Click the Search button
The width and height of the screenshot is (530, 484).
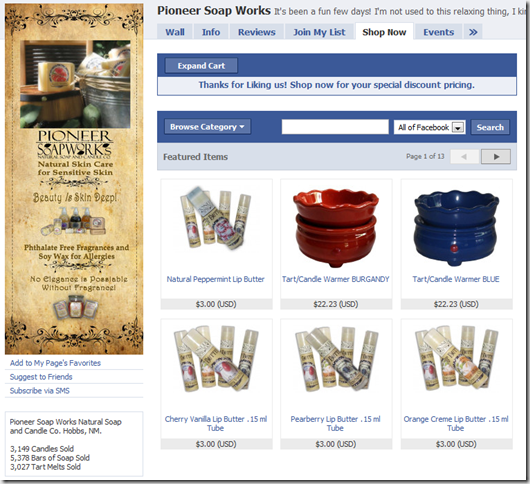click(x=490, y=127)
